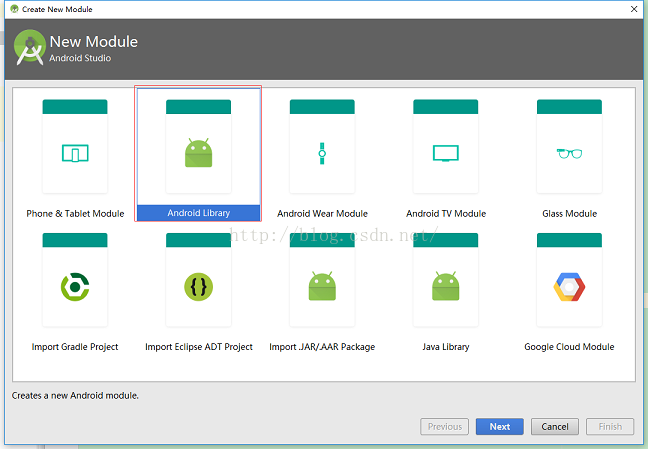Click the "Android Studio" header subtitle

tap(80, 58)
